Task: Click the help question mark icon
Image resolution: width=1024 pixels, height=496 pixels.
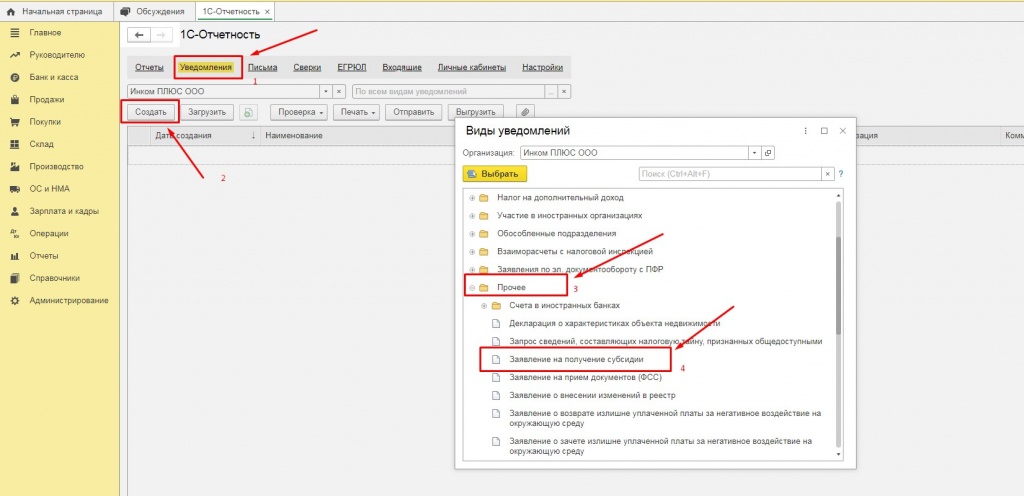Action: [840, 174]
